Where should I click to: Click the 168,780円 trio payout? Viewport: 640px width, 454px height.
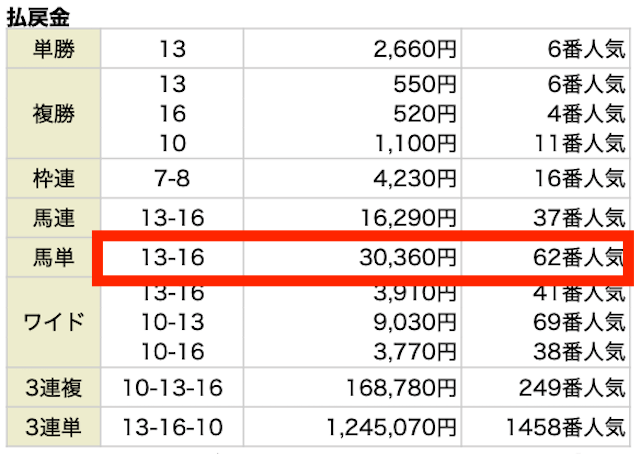pos(400,387)
